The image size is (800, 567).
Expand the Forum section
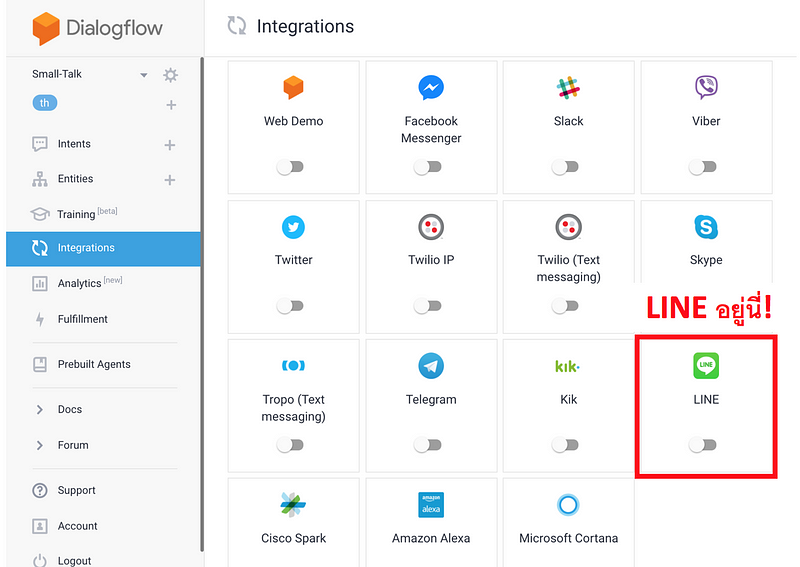tap(73, 445)
